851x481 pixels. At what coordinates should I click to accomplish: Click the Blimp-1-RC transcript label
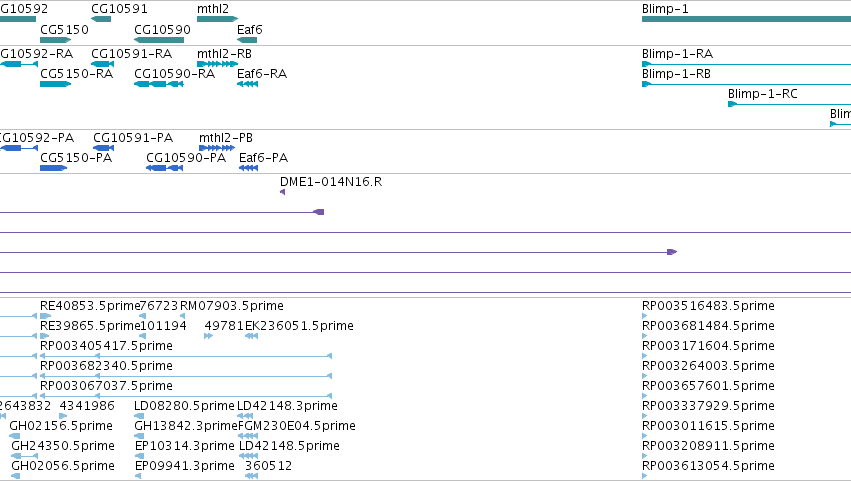click(763, 94)
